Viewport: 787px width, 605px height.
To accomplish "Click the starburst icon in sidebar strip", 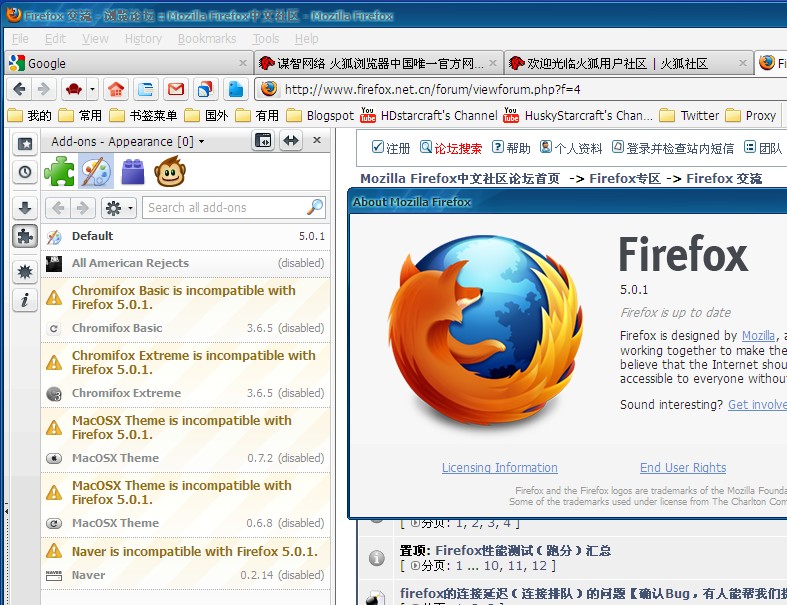I will coord(25,272).
